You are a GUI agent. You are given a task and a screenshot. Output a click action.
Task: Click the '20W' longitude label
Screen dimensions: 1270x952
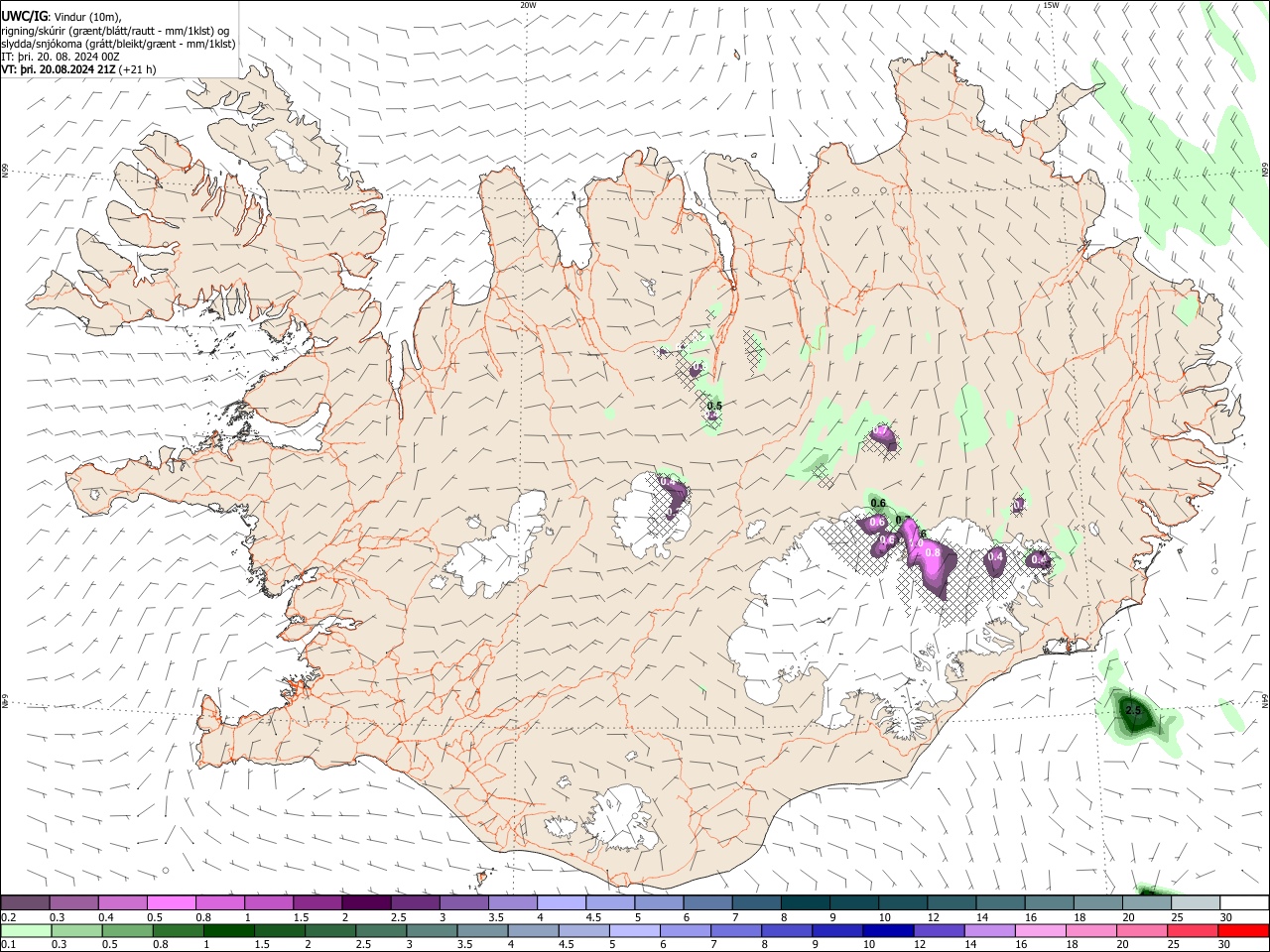coord(529,5)
